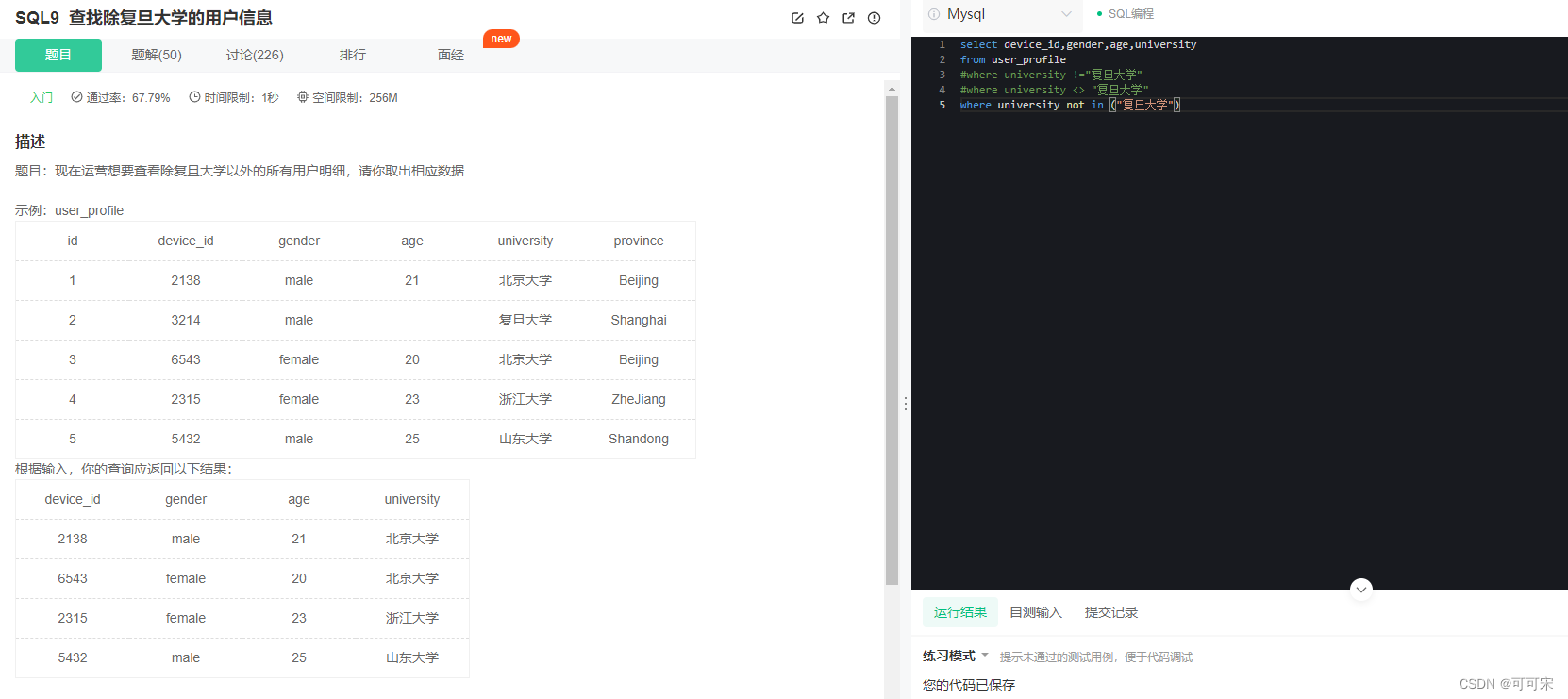Click line number 3 in gutter
Viewport: 1568px width, 699px height.
pos(942,75)
